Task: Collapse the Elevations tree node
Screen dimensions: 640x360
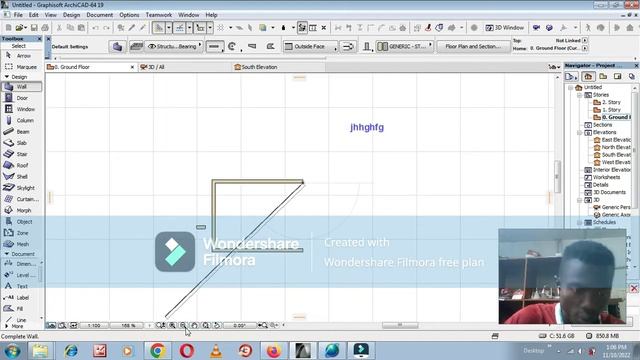Action: click(580, 133)
